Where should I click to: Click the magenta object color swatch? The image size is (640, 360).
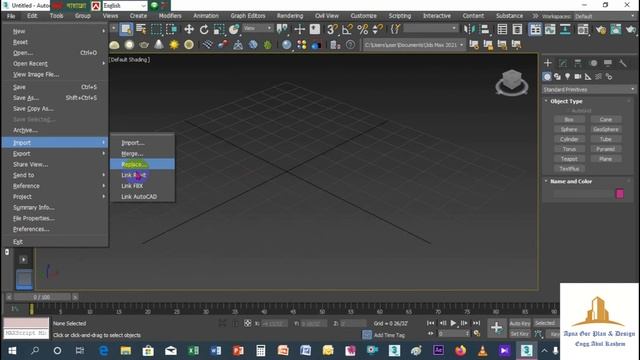click(620, 194)
